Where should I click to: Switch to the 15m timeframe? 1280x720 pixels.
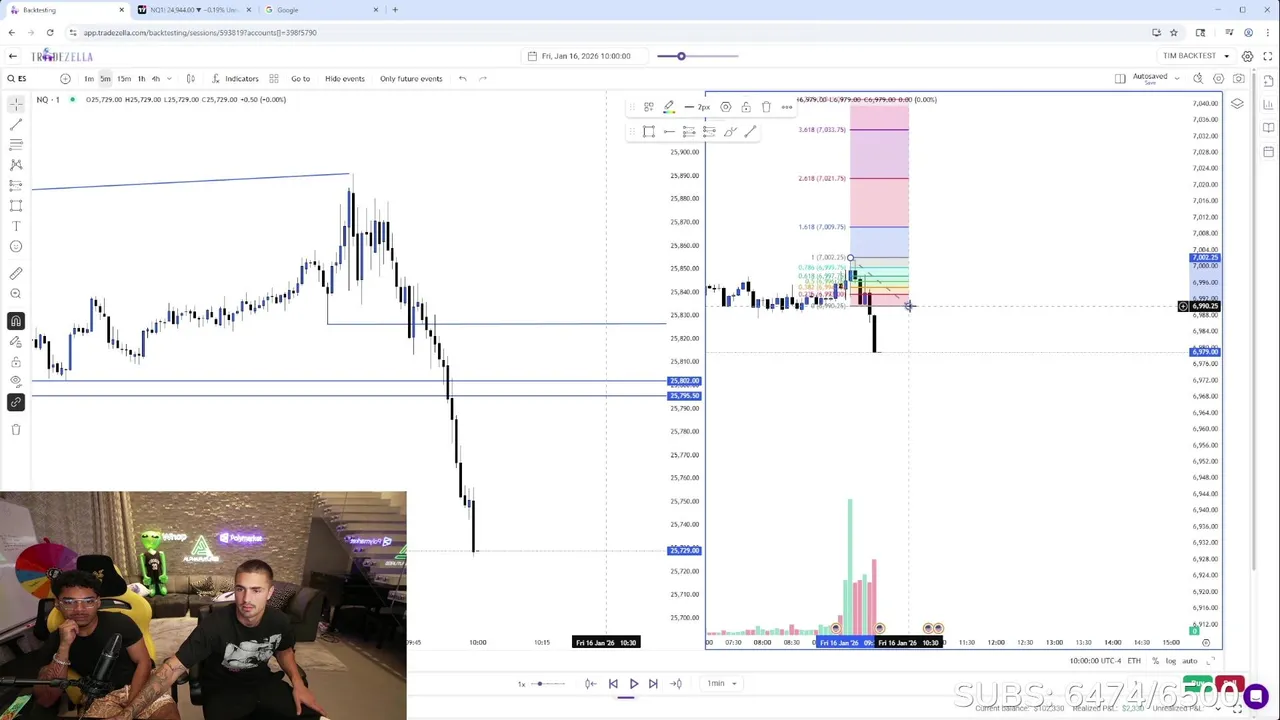[x=124, y=78]
